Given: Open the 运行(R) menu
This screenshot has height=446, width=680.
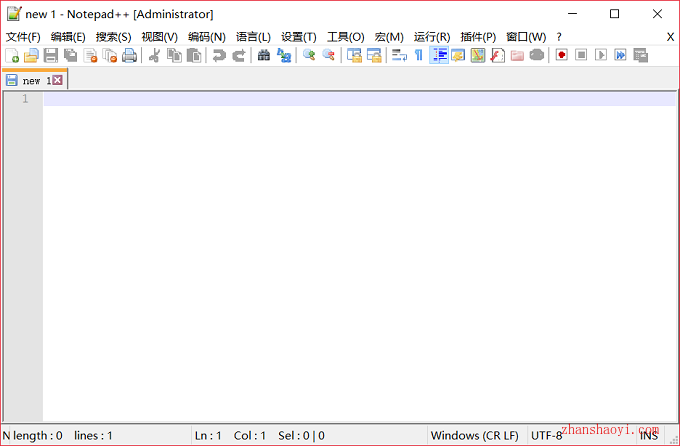Looking at the screenshot, I should click(432, 37).
